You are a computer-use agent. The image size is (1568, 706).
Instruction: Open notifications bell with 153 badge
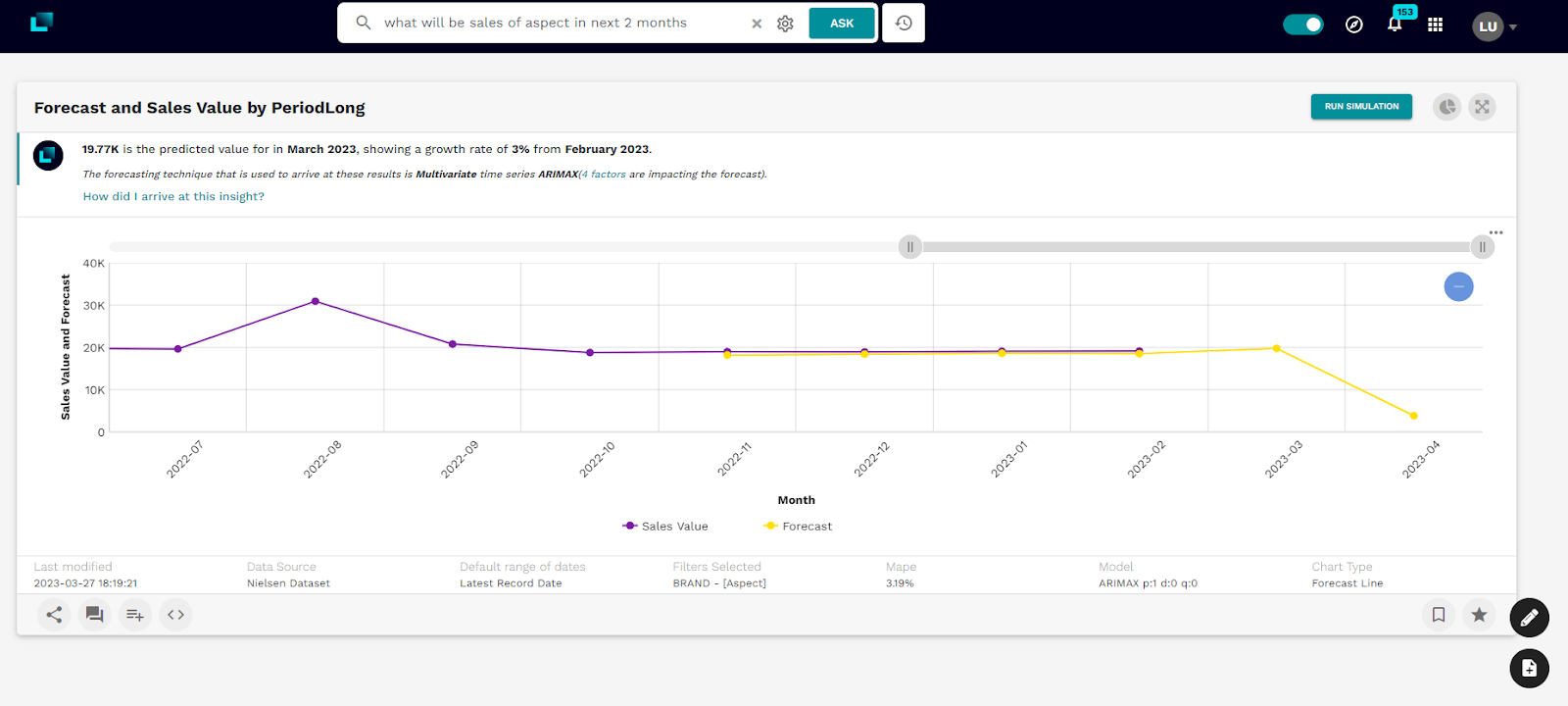point(1395,24)
